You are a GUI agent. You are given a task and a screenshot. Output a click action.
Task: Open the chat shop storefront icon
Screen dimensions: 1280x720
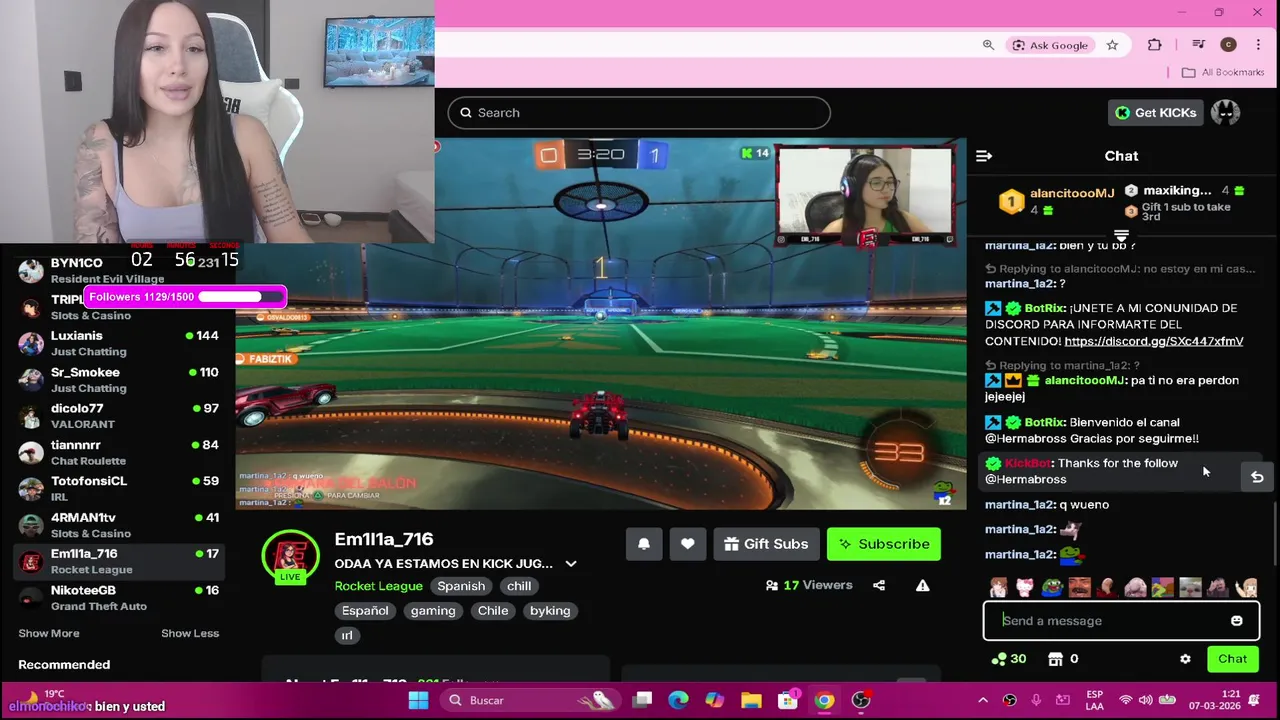(x=1055, y=659)
